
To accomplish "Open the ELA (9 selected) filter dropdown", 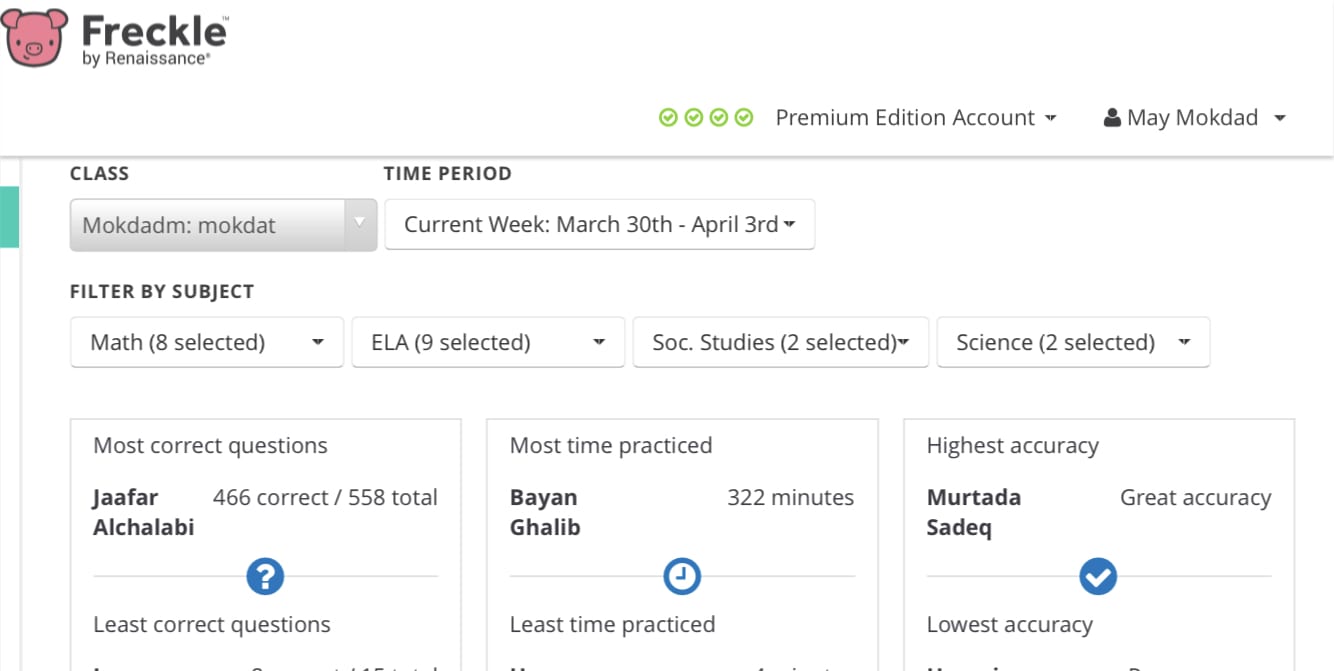I will pyautogui.click(x=487, y=342).
